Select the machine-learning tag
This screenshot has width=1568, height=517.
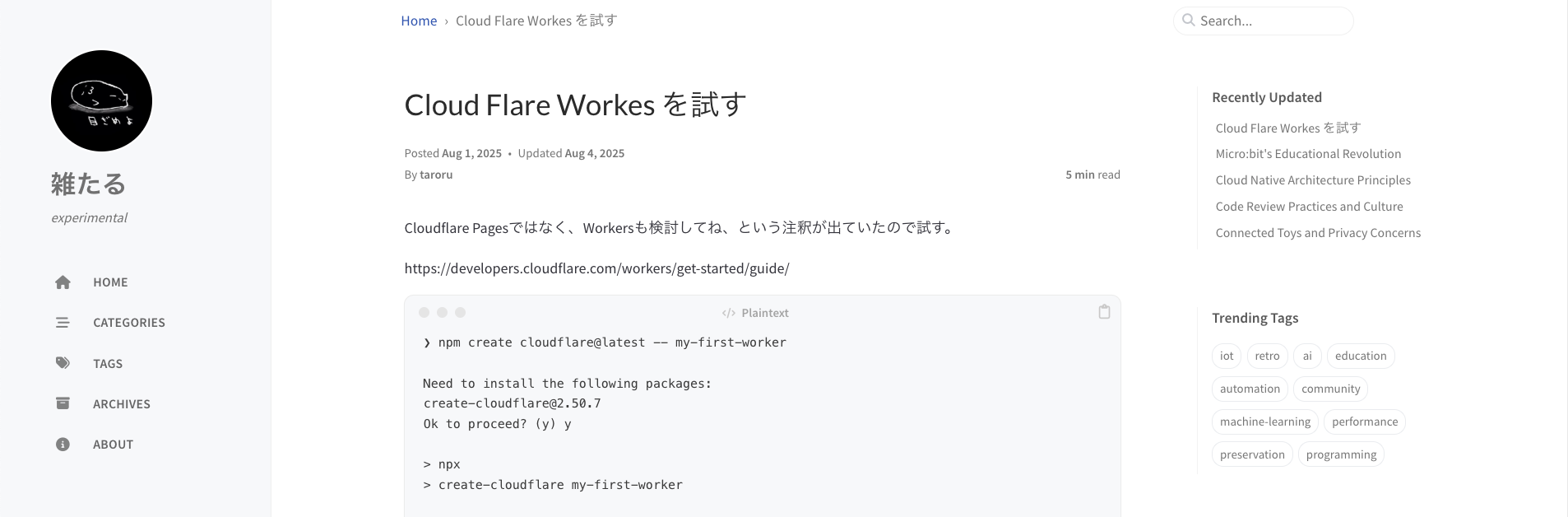pos(1264,422)
